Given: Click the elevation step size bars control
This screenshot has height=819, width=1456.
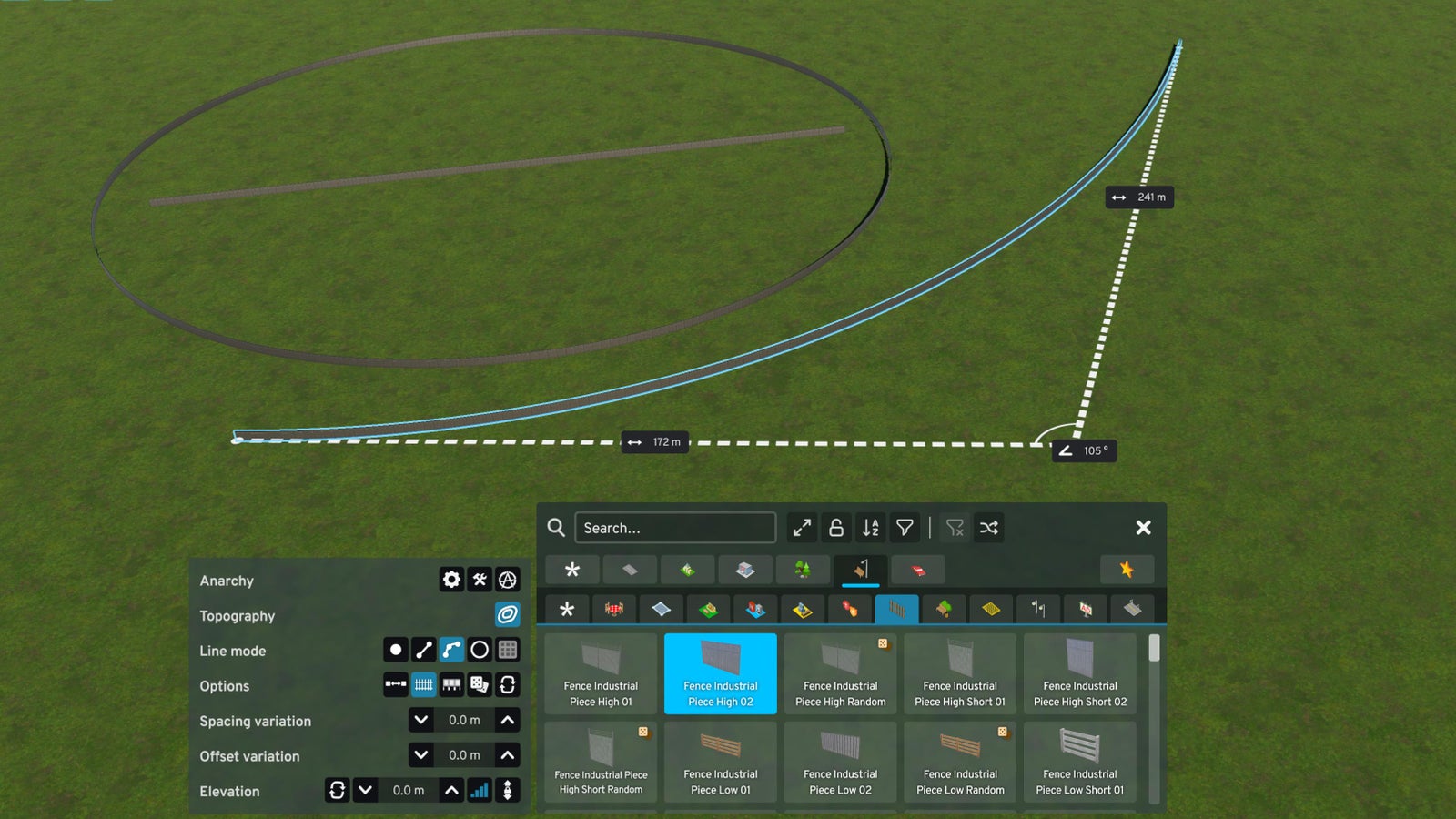Looking at the screenshot, I should [480, 790].
